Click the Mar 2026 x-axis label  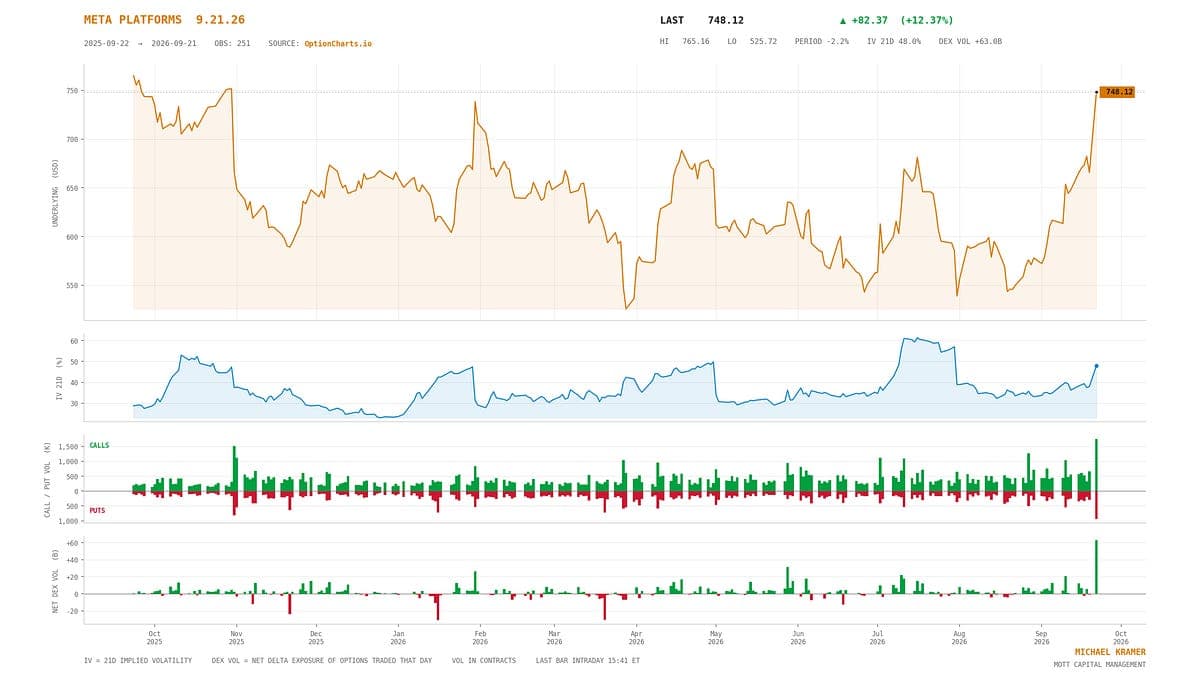(x=554, y=637)
